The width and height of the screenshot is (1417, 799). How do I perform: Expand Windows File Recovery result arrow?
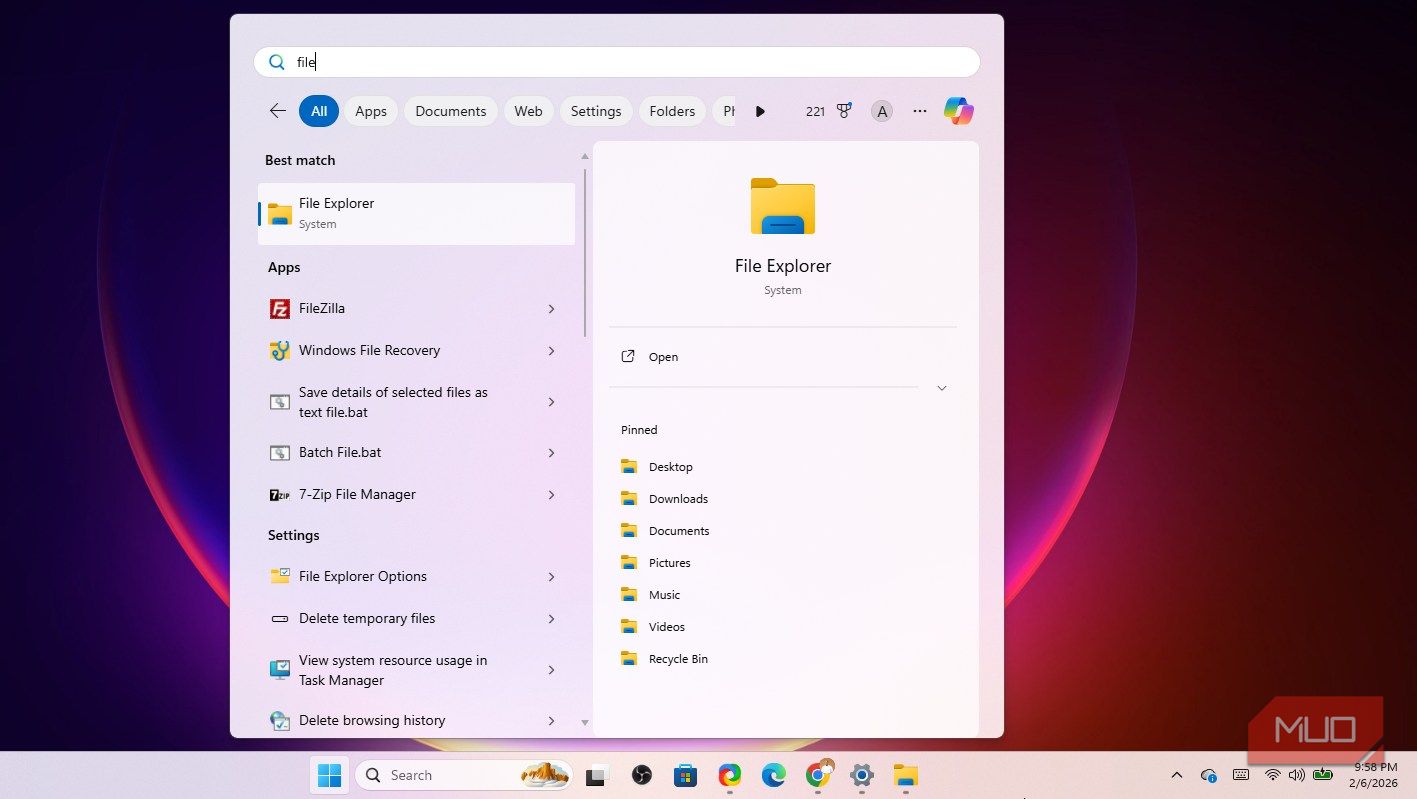551,351
